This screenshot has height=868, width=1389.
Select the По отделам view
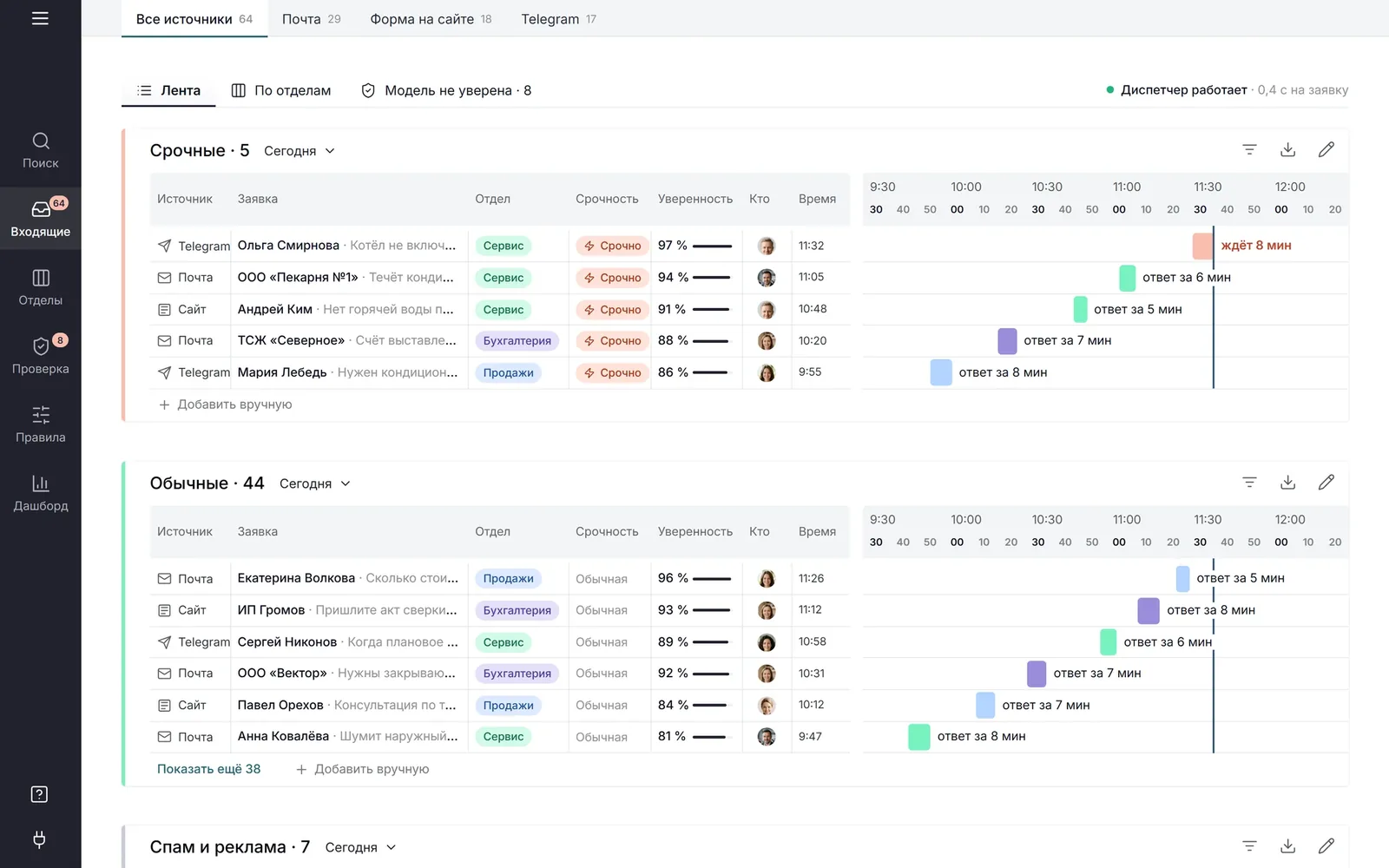click(x=281, y=90)
